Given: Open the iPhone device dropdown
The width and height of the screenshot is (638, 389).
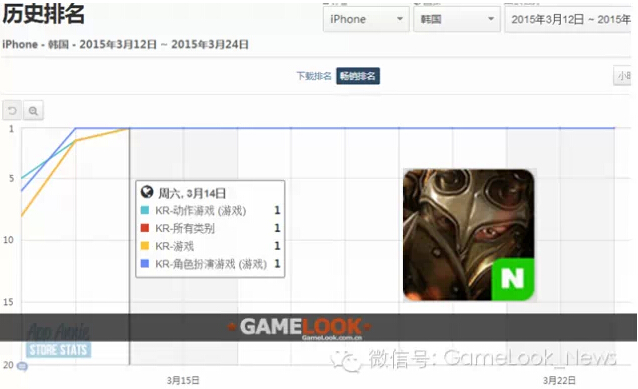Looking at the screenshot, I should click(x=366, y=19).
